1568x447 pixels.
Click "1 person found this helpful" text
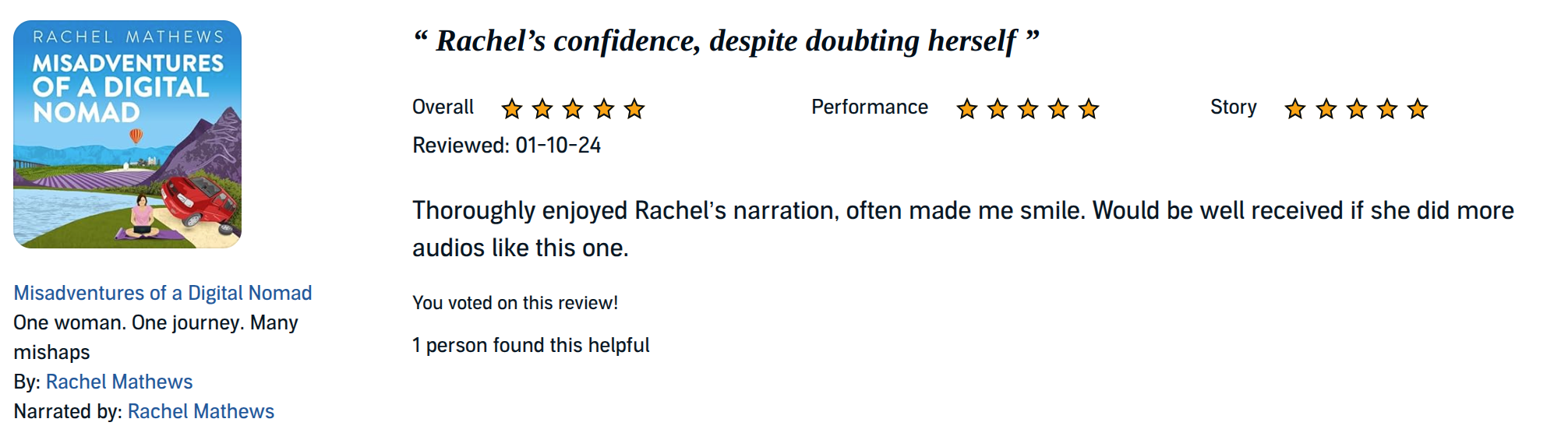[x=531, y=345]
